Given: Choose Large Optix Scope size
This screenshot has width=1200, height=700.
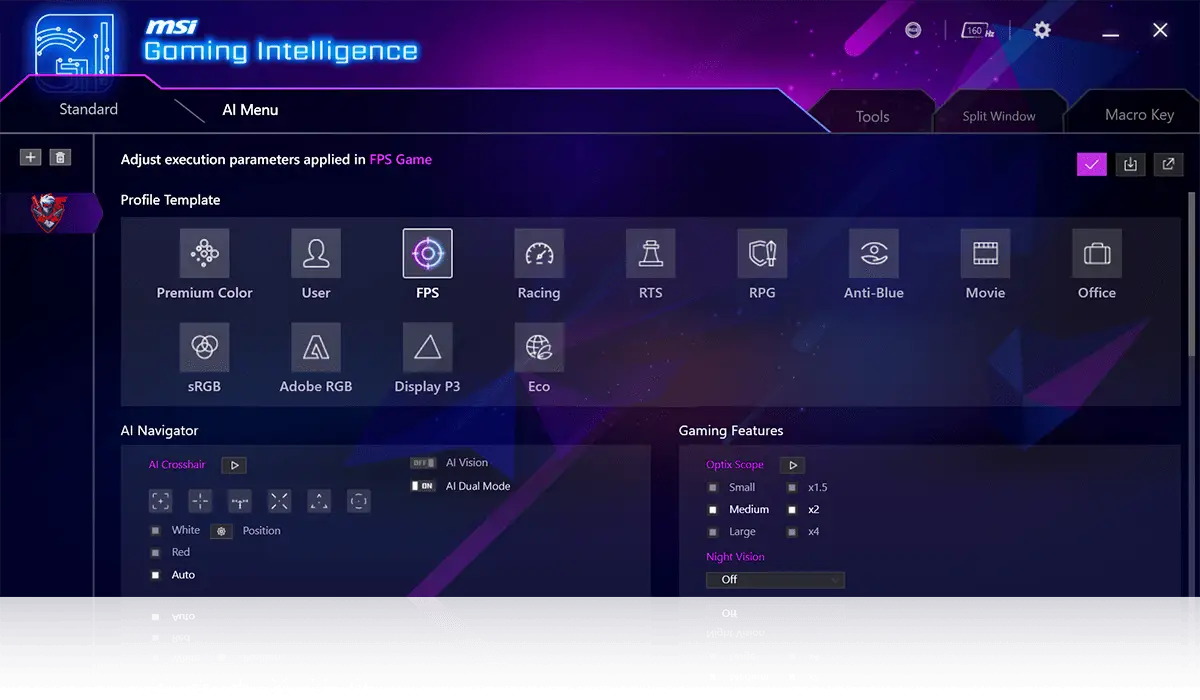Looking at the screenshot, I should point(713,532).
